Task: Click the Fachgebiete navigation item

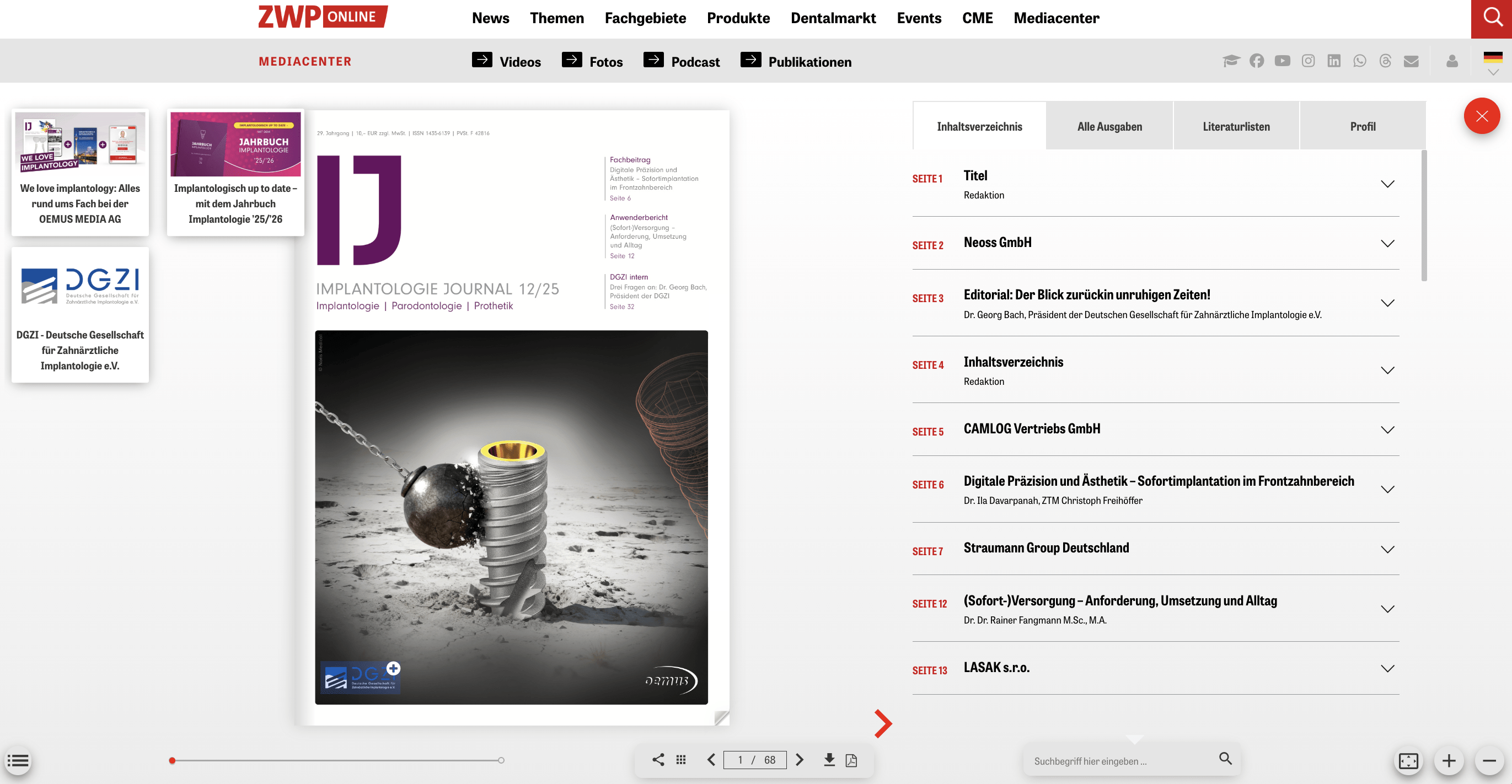Action: coord(645,18)
